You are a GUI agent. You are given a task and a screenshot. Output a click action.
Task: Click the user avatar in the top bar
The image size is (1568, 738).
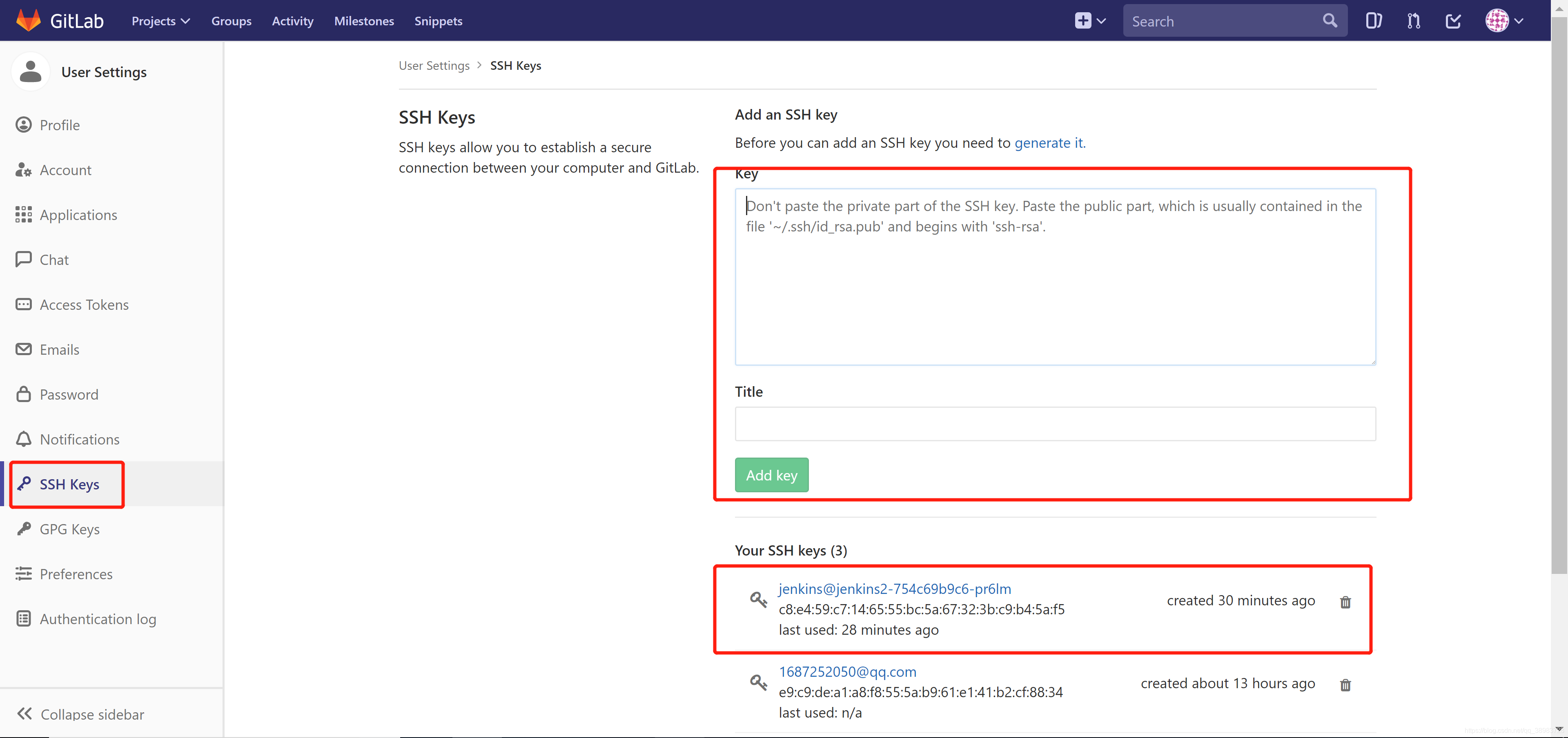click(x=1497, y=20)
